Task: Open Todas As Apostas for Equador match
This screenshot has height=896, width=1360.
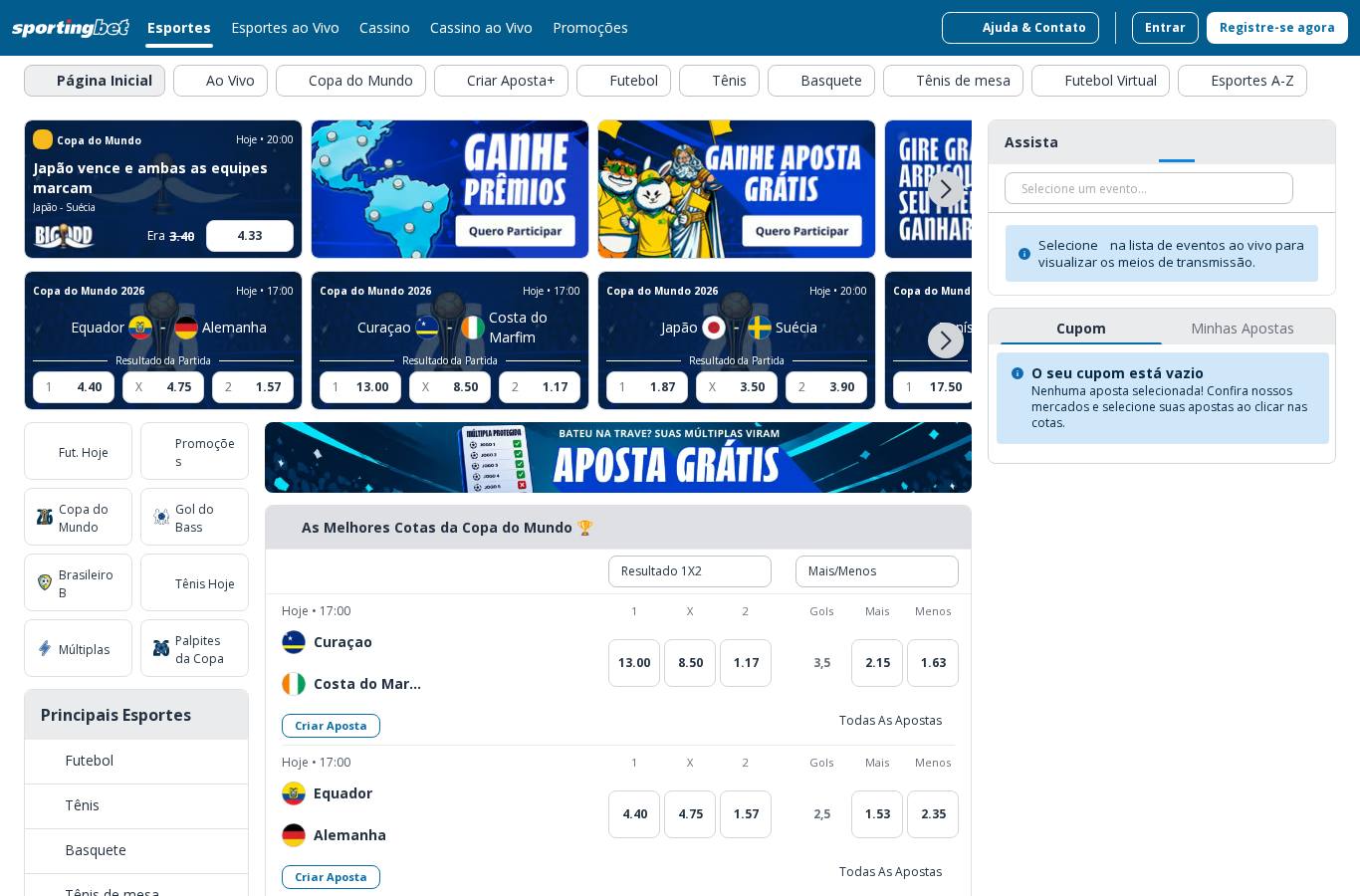Action: (890, 871)
